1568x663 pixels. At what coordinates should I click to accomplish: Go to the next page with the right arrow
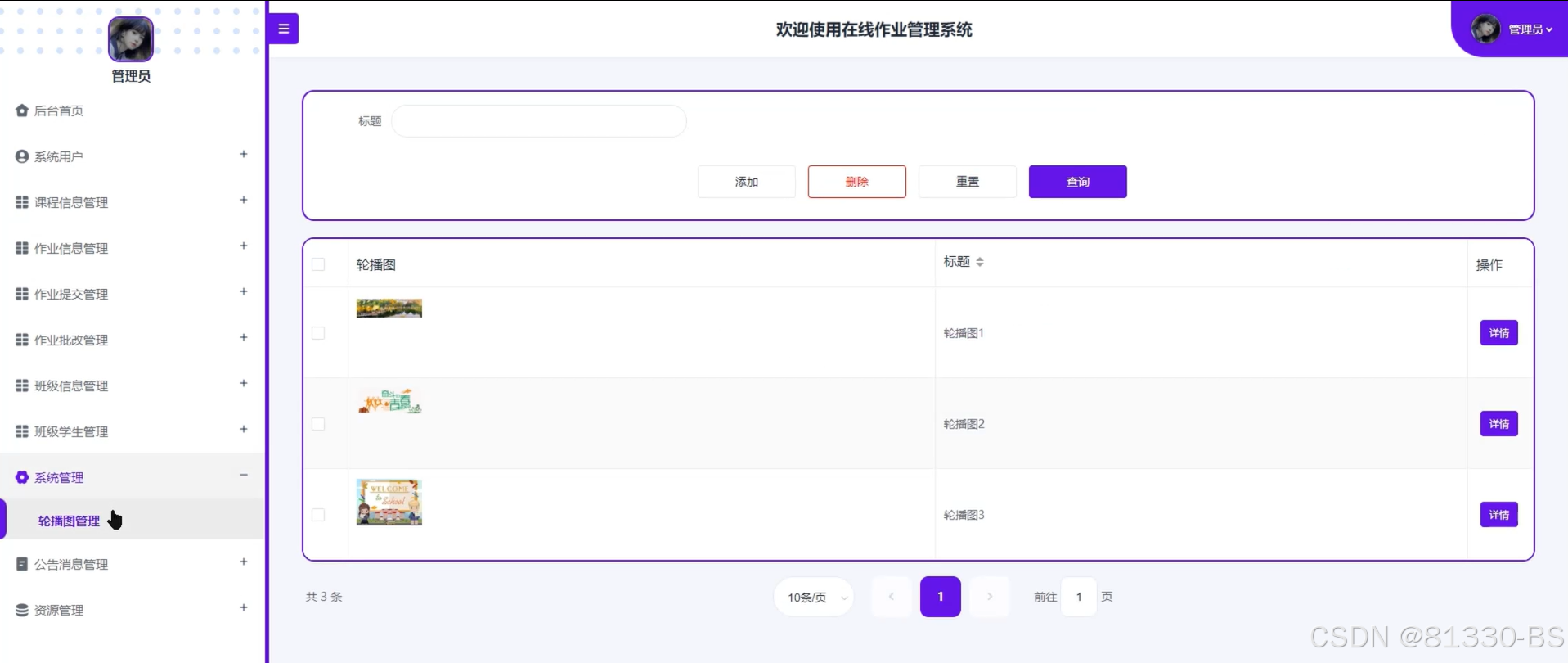click(990, 597)
